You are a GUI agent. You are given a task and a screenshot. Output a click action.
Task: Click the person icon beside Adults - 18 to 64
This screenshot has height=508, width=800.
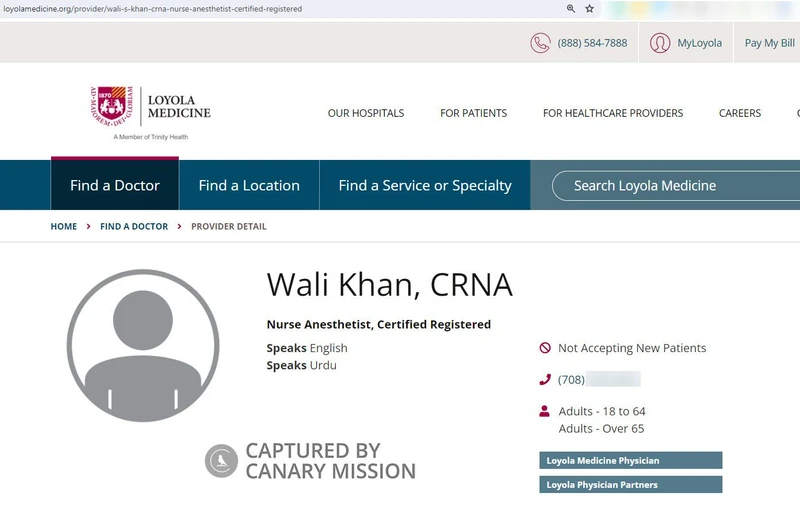coord(544,411)
